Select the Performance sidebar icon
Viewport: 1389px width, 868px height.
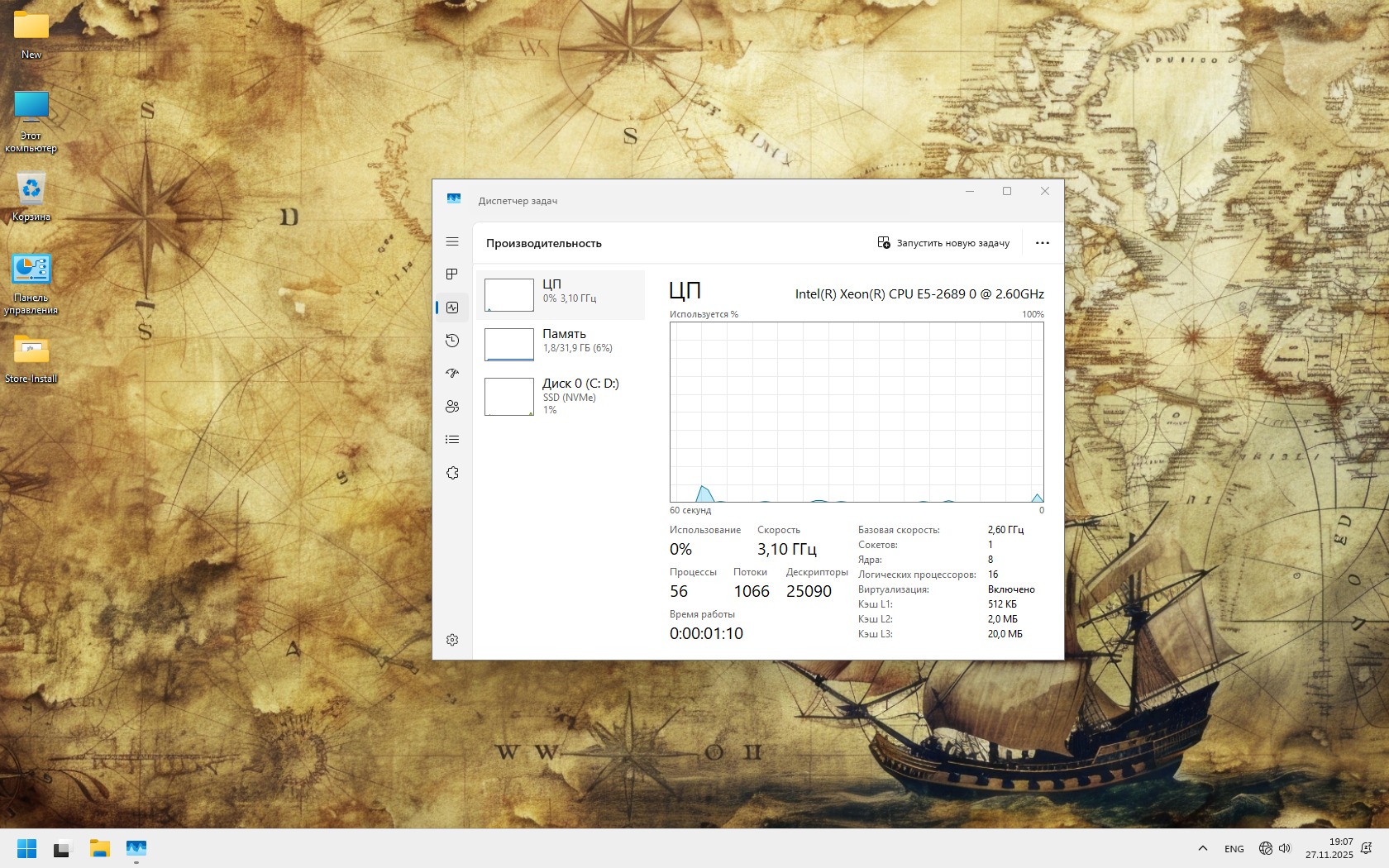452,308
